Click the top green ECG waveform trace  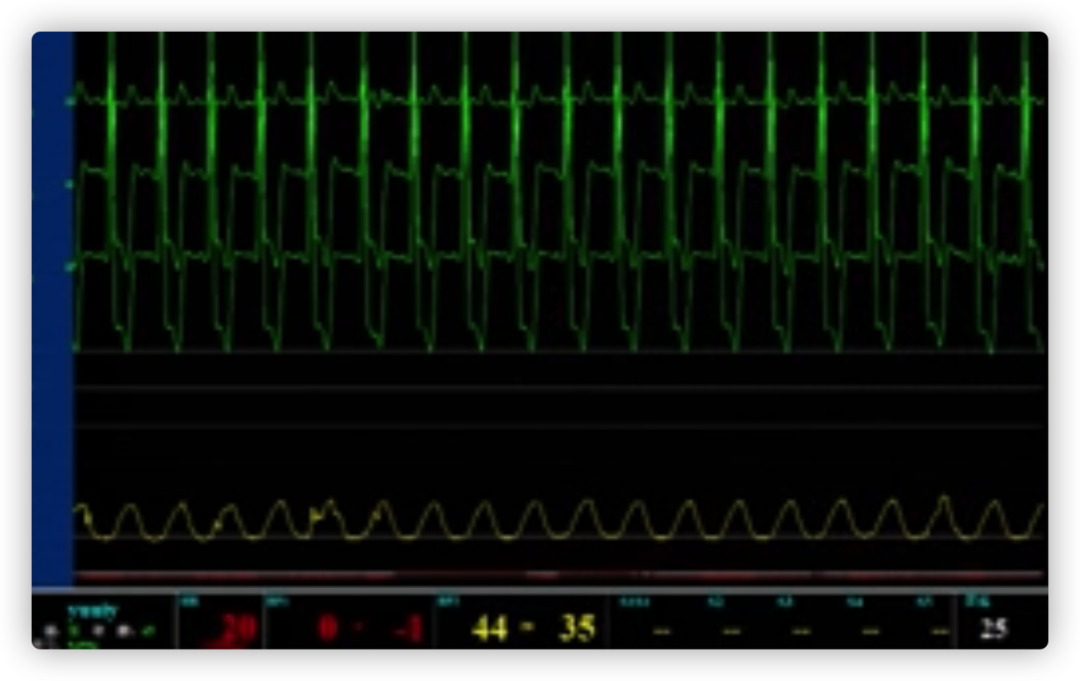[x=560, y=99]
